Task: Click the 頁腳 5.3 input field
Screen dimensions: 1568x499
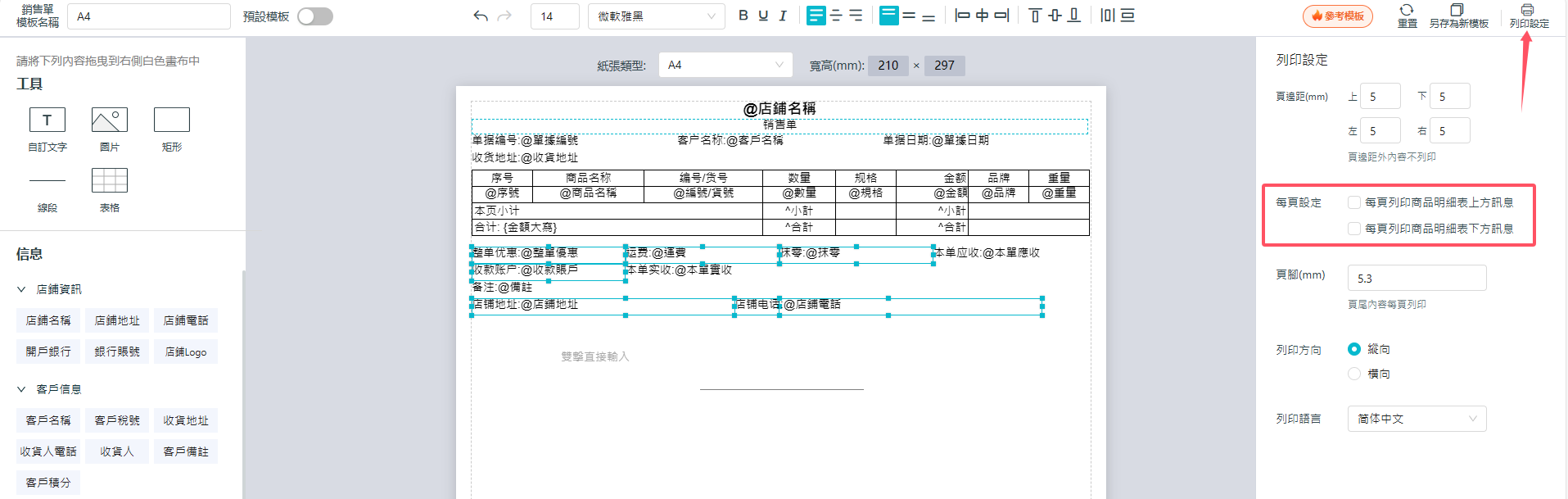Action: (x=1417, y=279)
